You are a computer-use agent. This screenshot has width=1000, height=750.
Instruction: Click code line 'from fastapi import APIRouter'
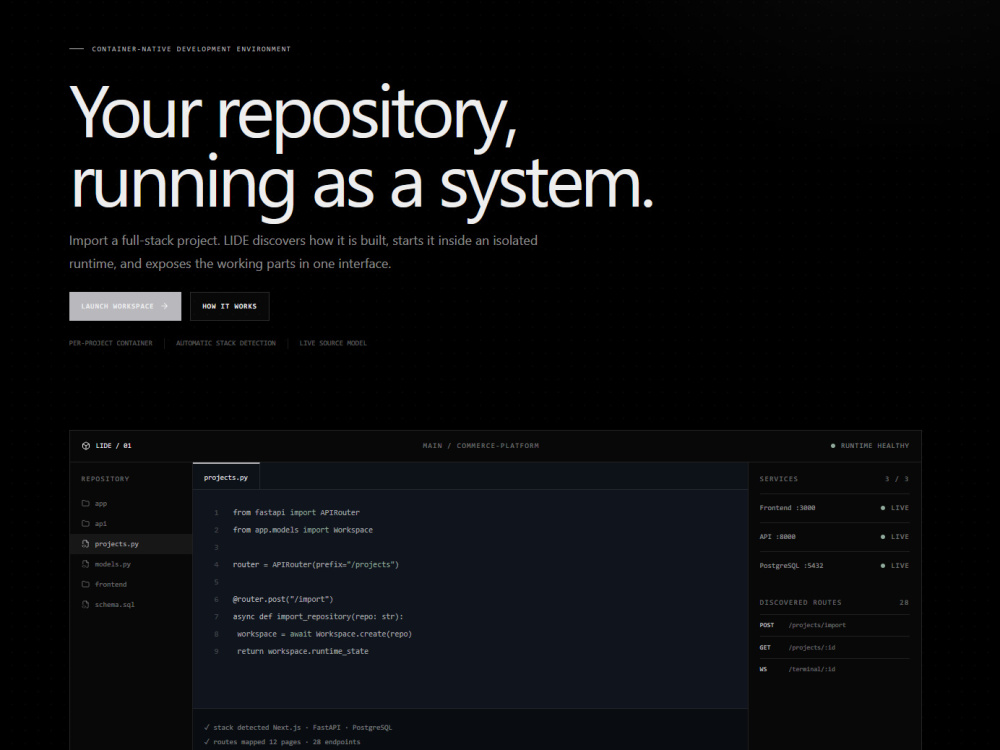pos(296,512)
